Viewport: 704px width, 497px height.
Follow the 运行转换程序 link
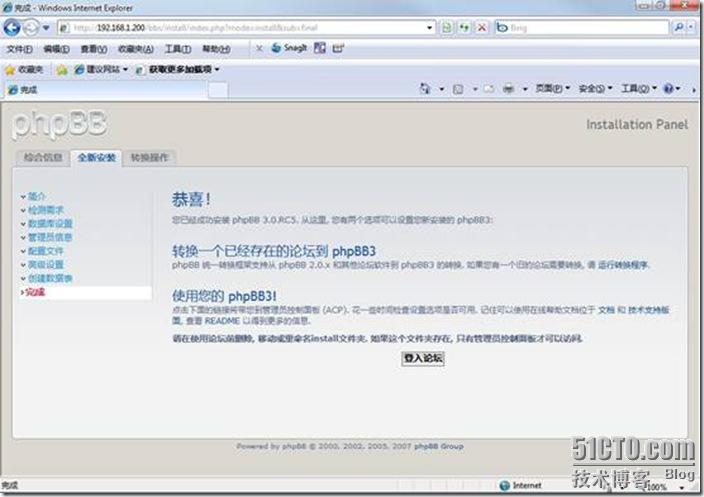tap(623, 265)
